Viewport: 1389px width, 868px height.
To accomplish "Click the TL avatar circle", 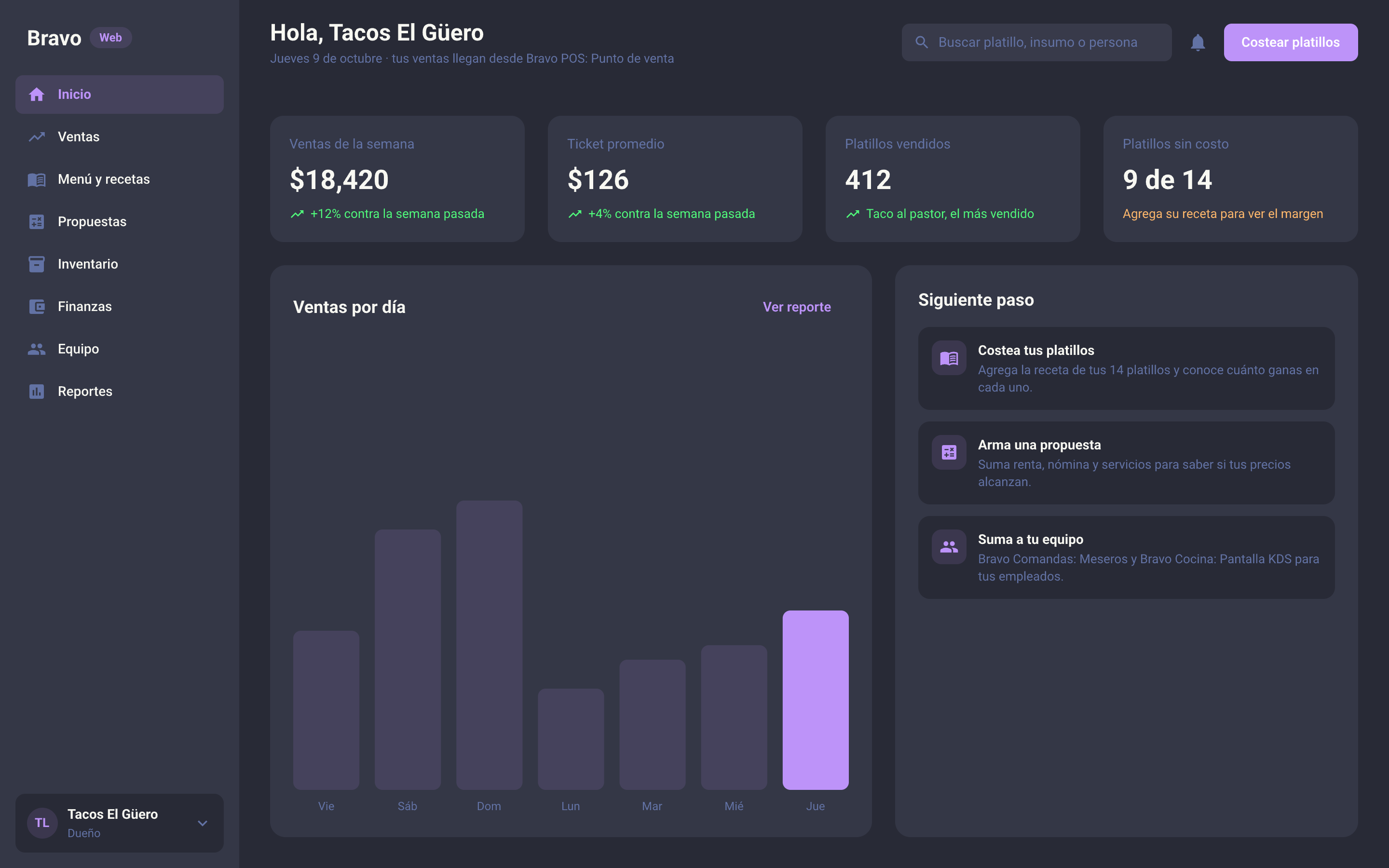I will tap(42, 823).
